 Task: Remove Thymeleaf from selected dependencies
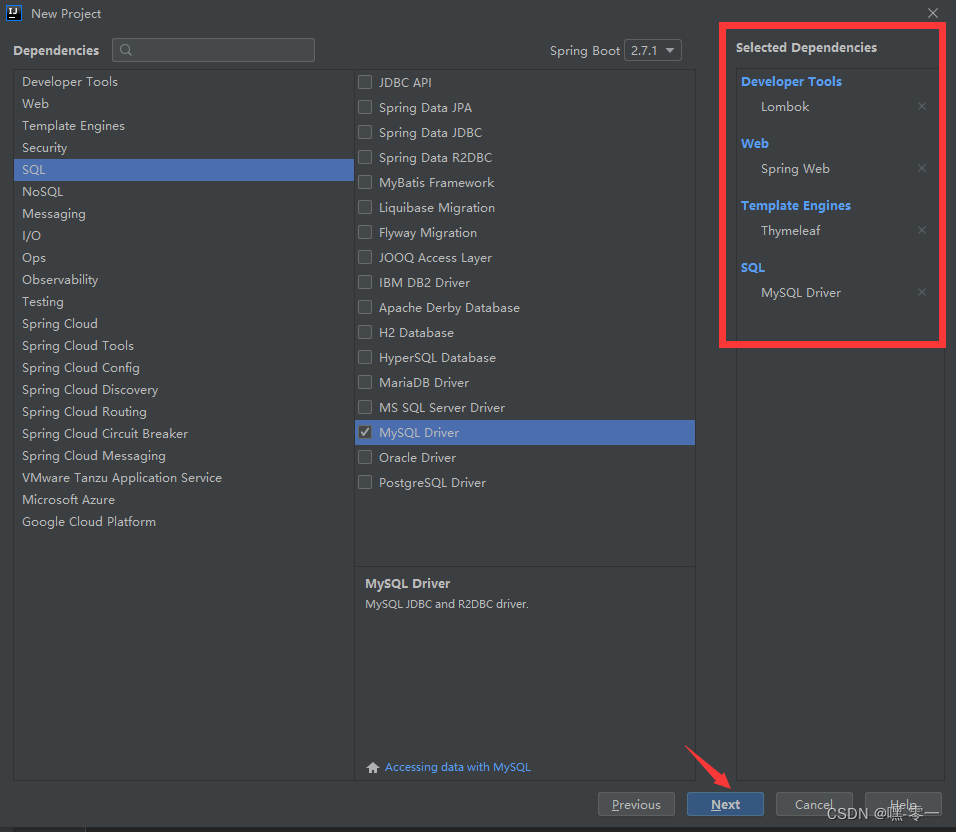(x=921, y=230)
